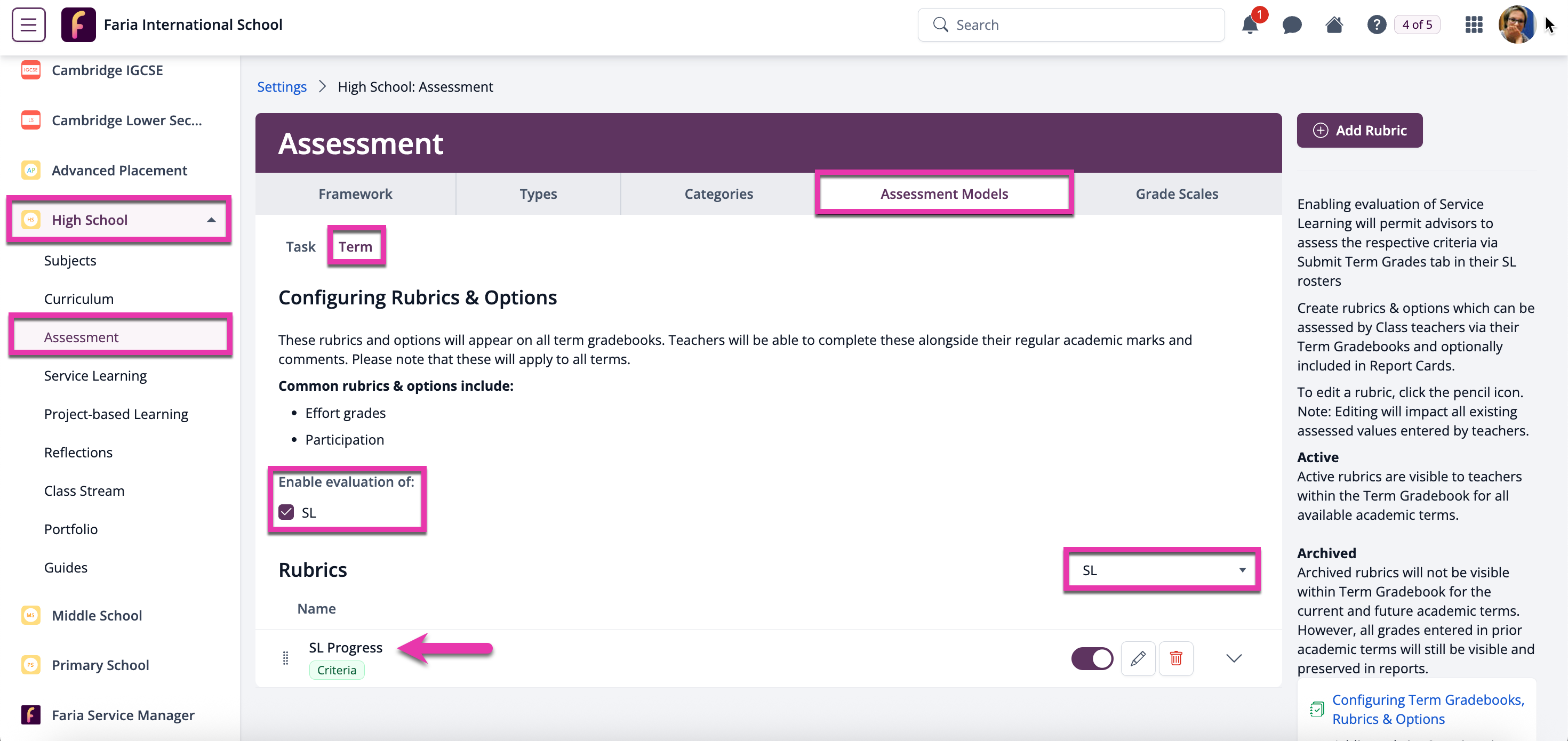Image resolution: width=1568 pixels, height=741 pixels.
Task: Open Service Learning settings
Action: click(x=95, y=375)
